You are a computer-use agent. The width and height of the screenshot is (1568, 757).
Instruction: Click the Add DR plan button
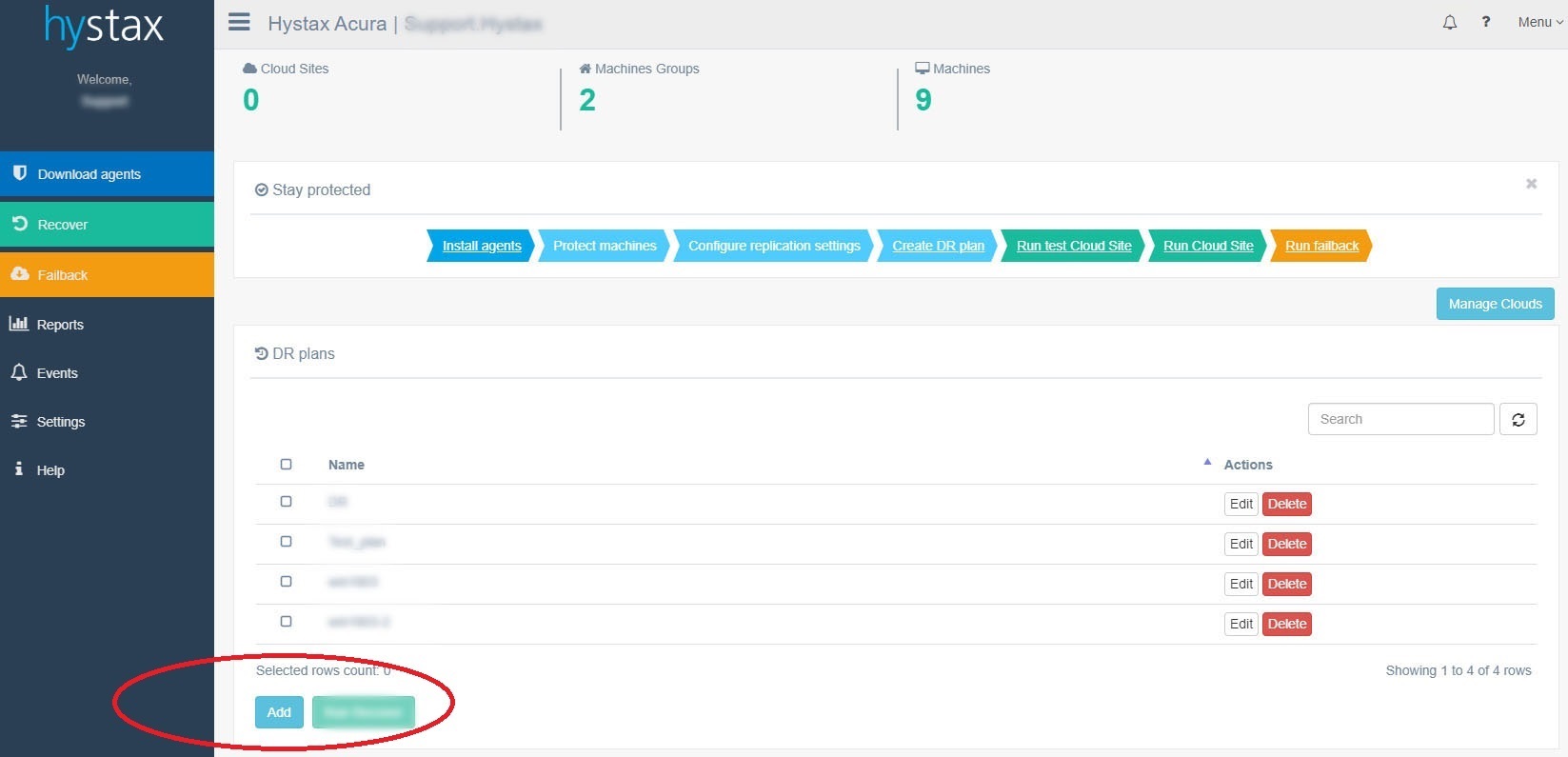pyautogui.click(x=279, y=712)
